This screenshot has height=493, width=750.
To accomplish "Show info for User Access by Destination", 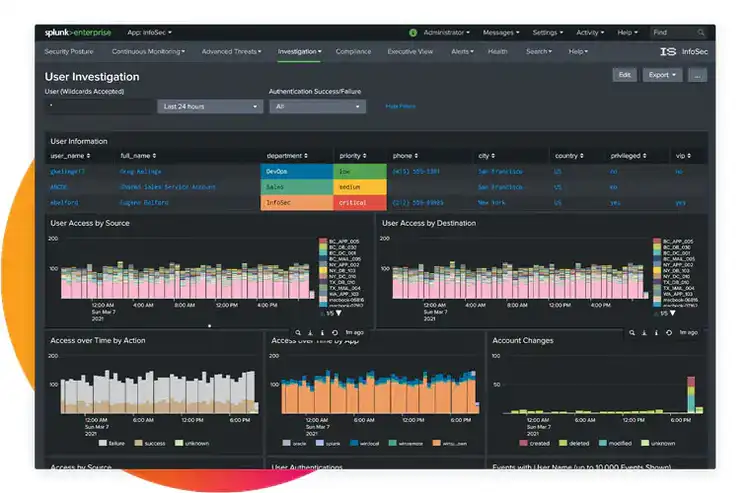I will click(x=656, y=332).
